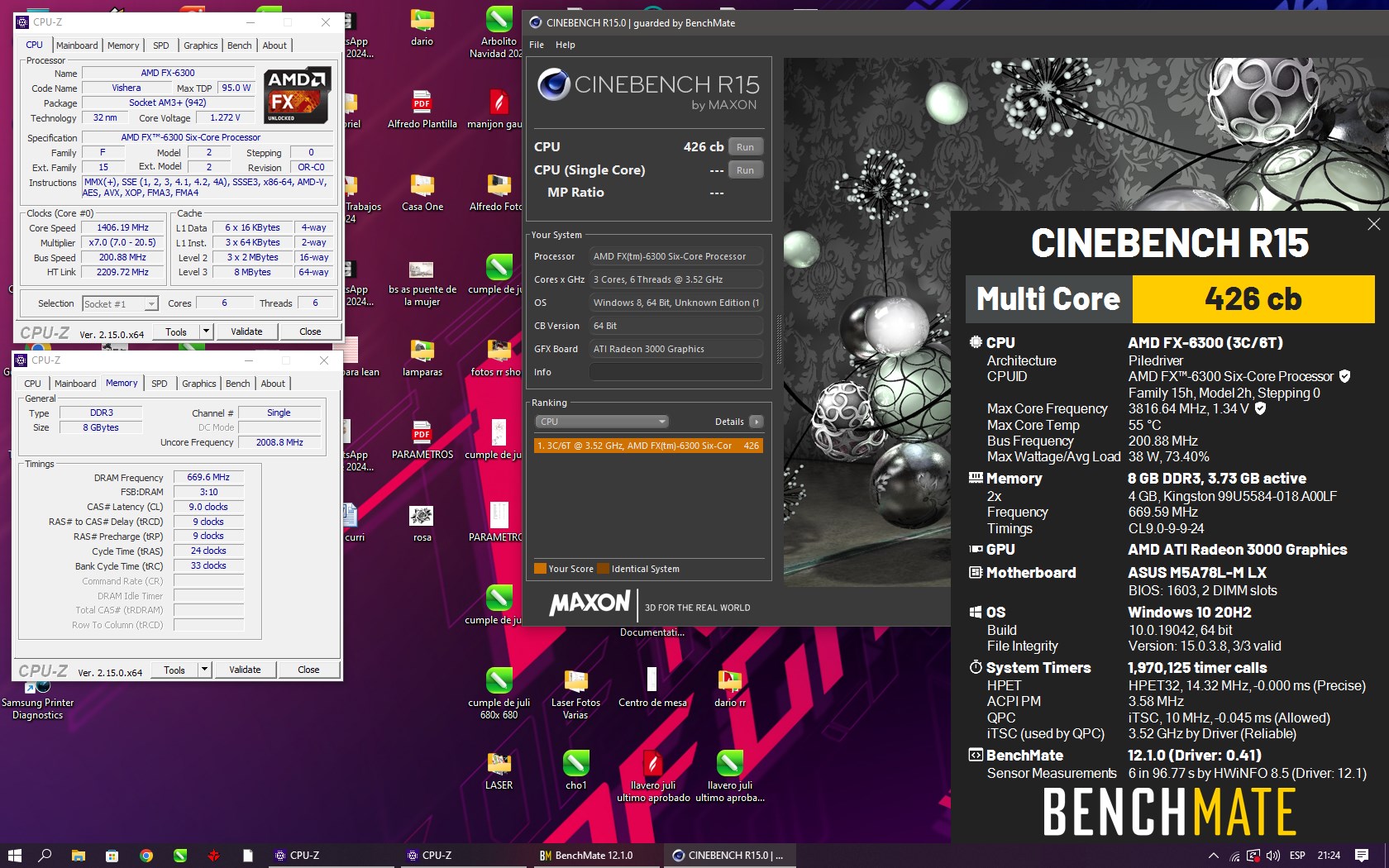Close the BenchMate result overlay with X
The height and width of the screenshot is (868, 1389).
[x=1373, y=224]
